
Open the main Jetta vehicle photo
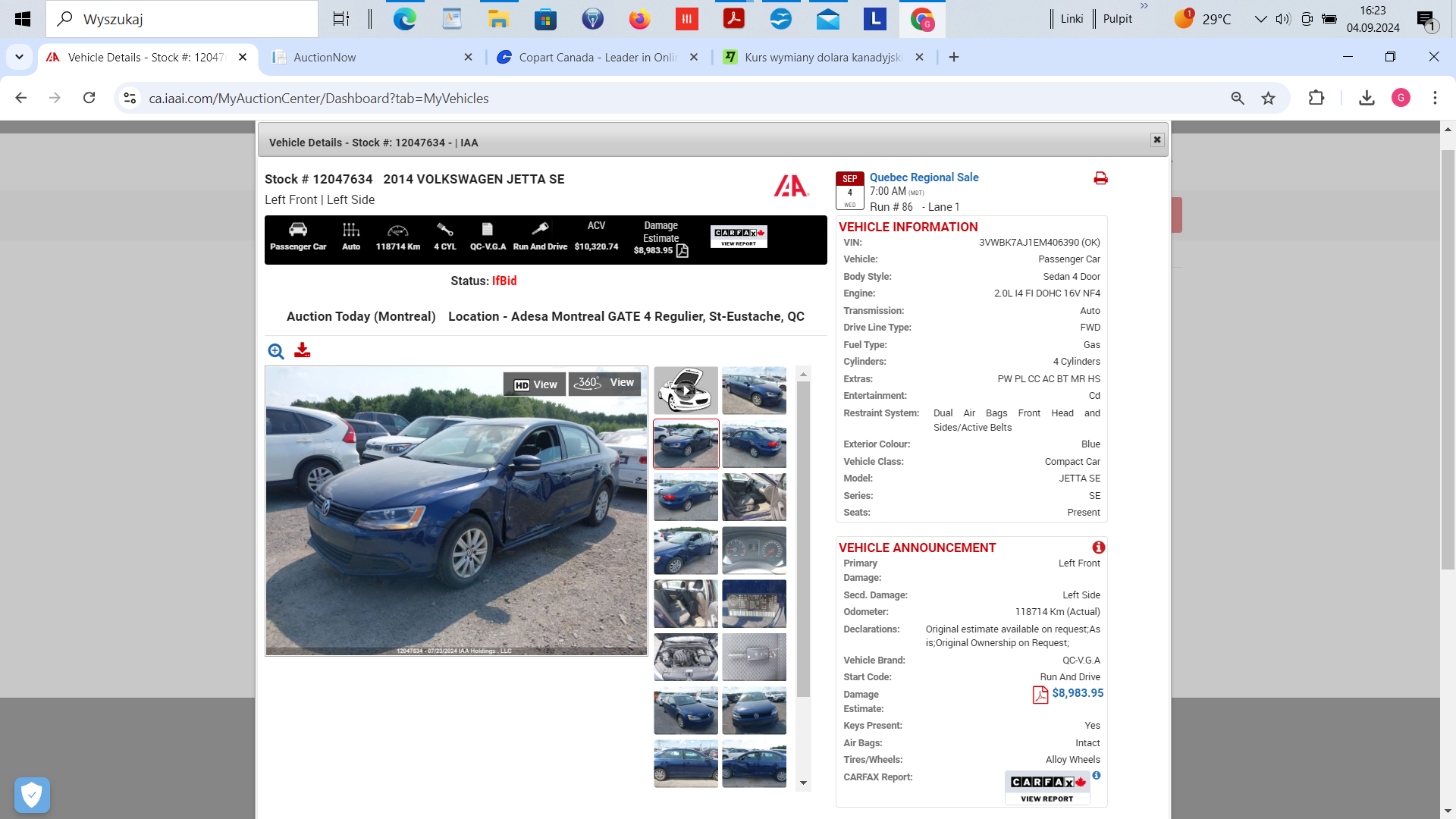tap(457, 511)
